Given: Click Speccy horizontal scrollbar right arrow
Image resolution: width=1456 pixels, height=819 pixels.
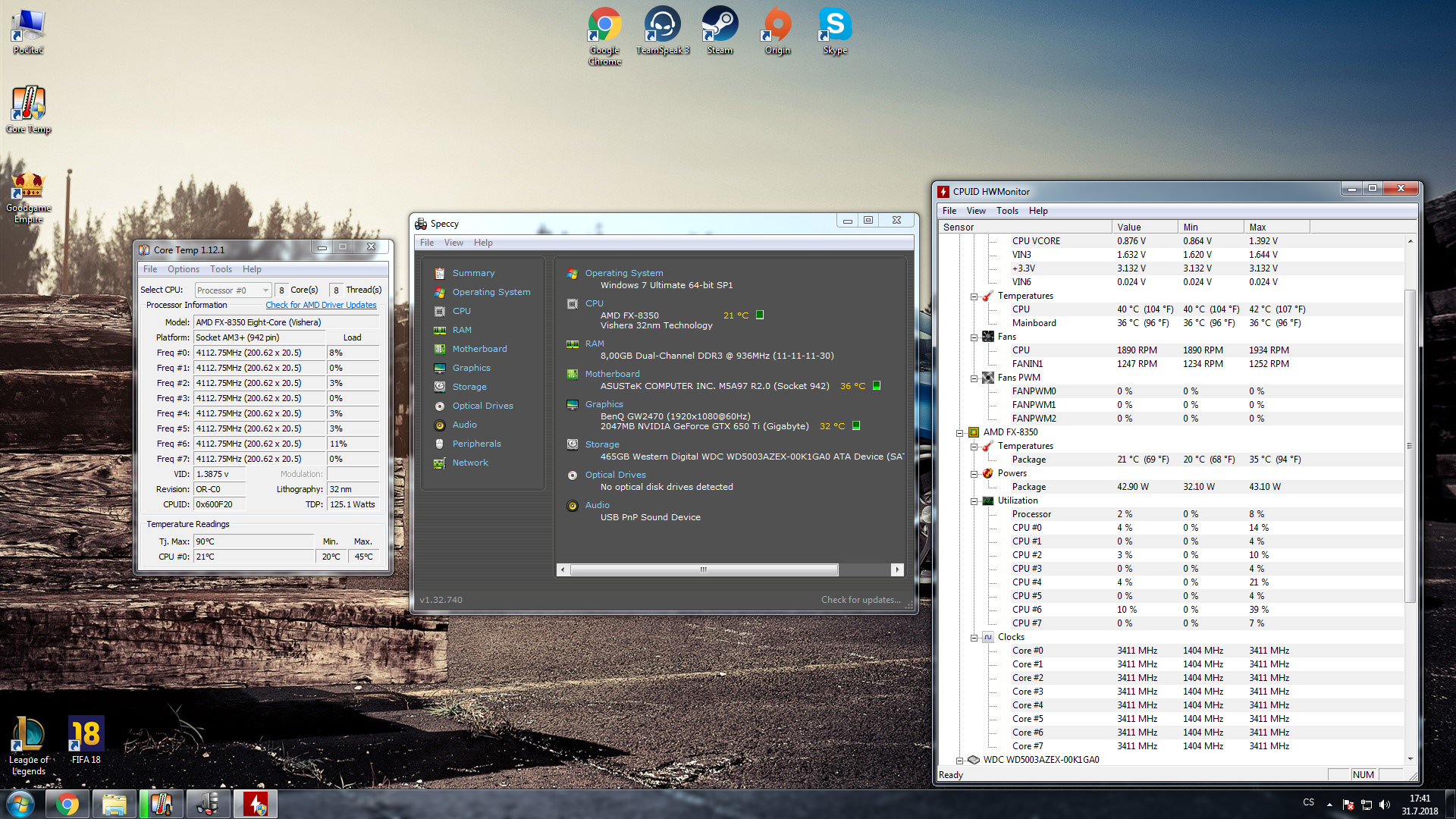Looking at the screenshot, I should point(897,570).
